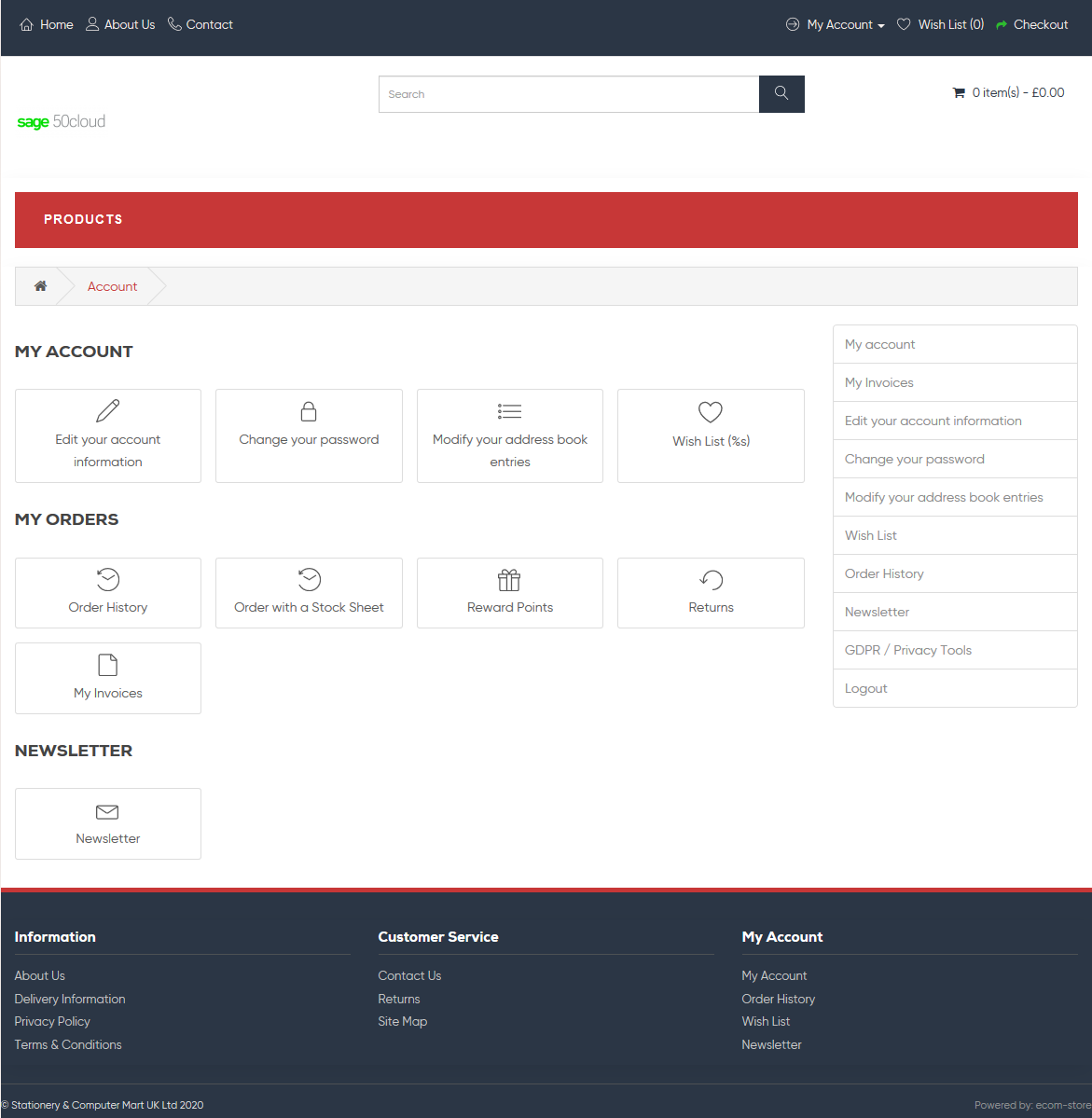Click the envelope Newsletter icon
Image resolution: width=1092 pixels, height=1118 pixels.
(108, 812)
